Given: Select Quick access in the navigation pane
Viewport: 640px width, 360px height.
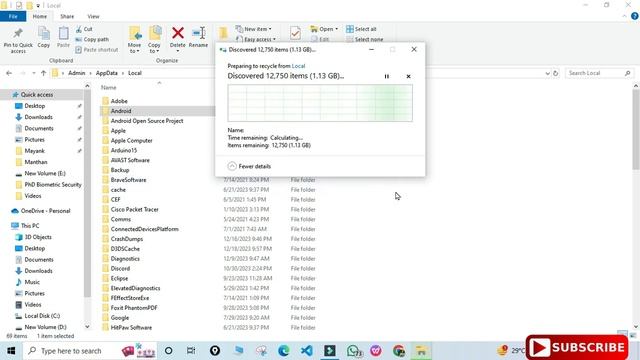Looking at the screenshot, I should pyautogui.click(x=37, y=94).
